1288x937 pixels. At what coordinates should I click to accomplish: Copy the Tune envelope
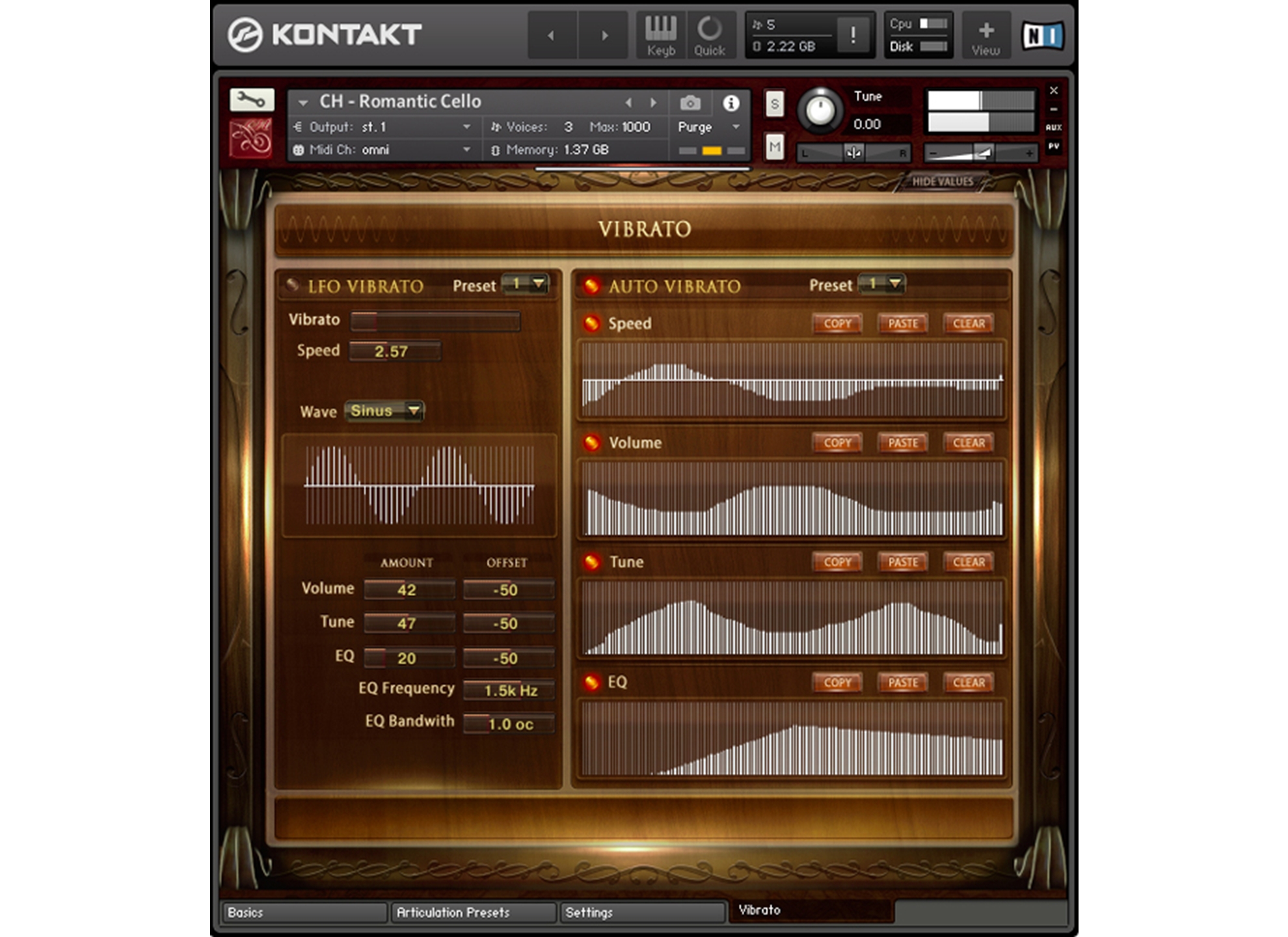[837, 562]
